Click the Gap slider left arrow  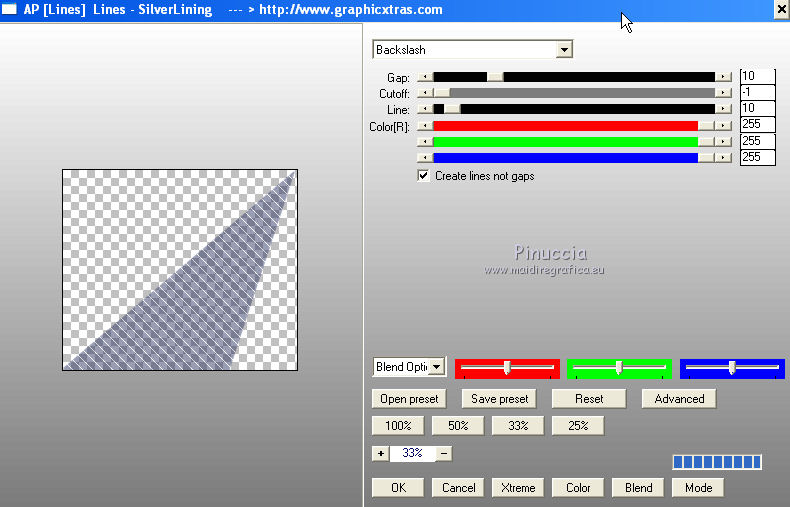tap(426, 77)
